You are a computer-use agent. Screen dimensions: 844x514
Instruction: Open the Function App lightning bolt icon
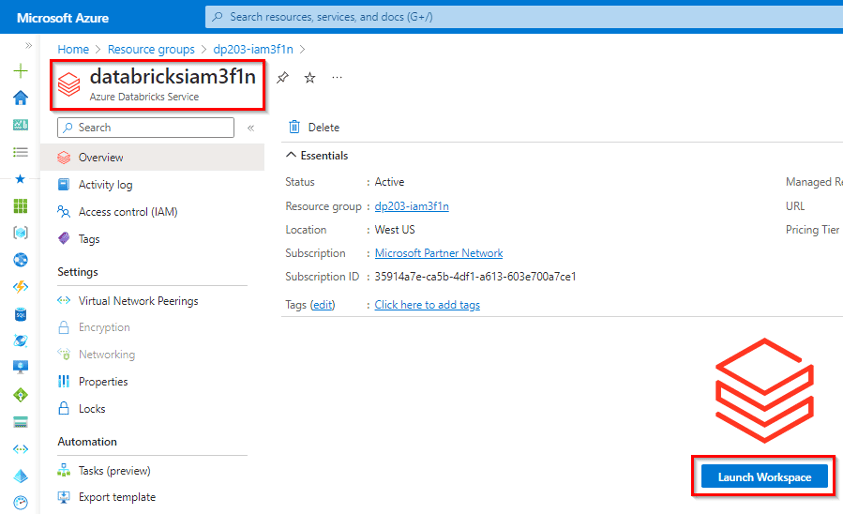point(20,287)
